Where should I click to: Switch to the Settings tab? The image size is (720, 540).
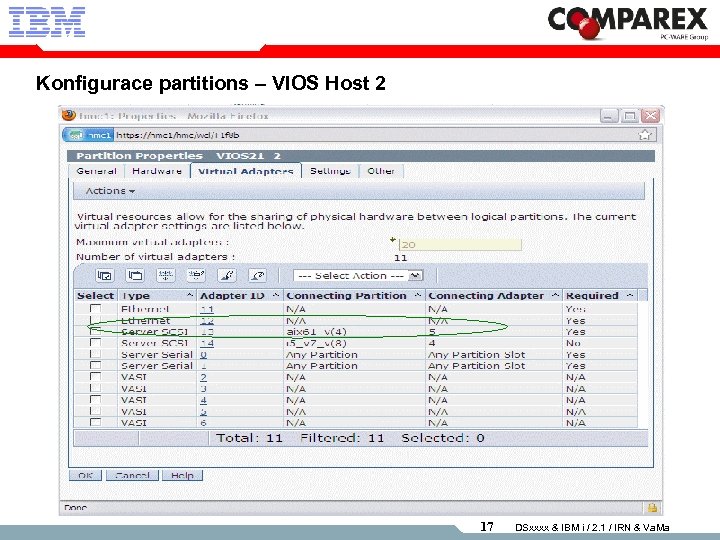click(330, 171)
